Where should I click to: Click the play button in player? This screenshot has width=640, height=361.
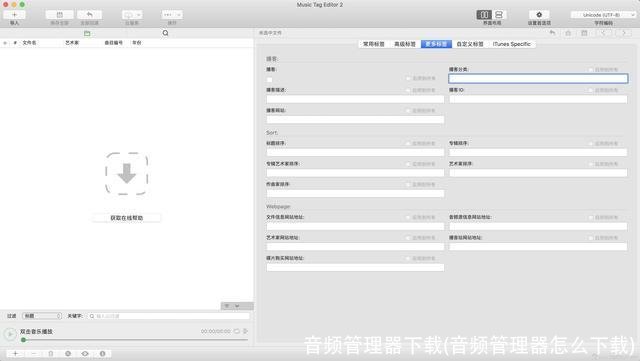coord(9,334)
